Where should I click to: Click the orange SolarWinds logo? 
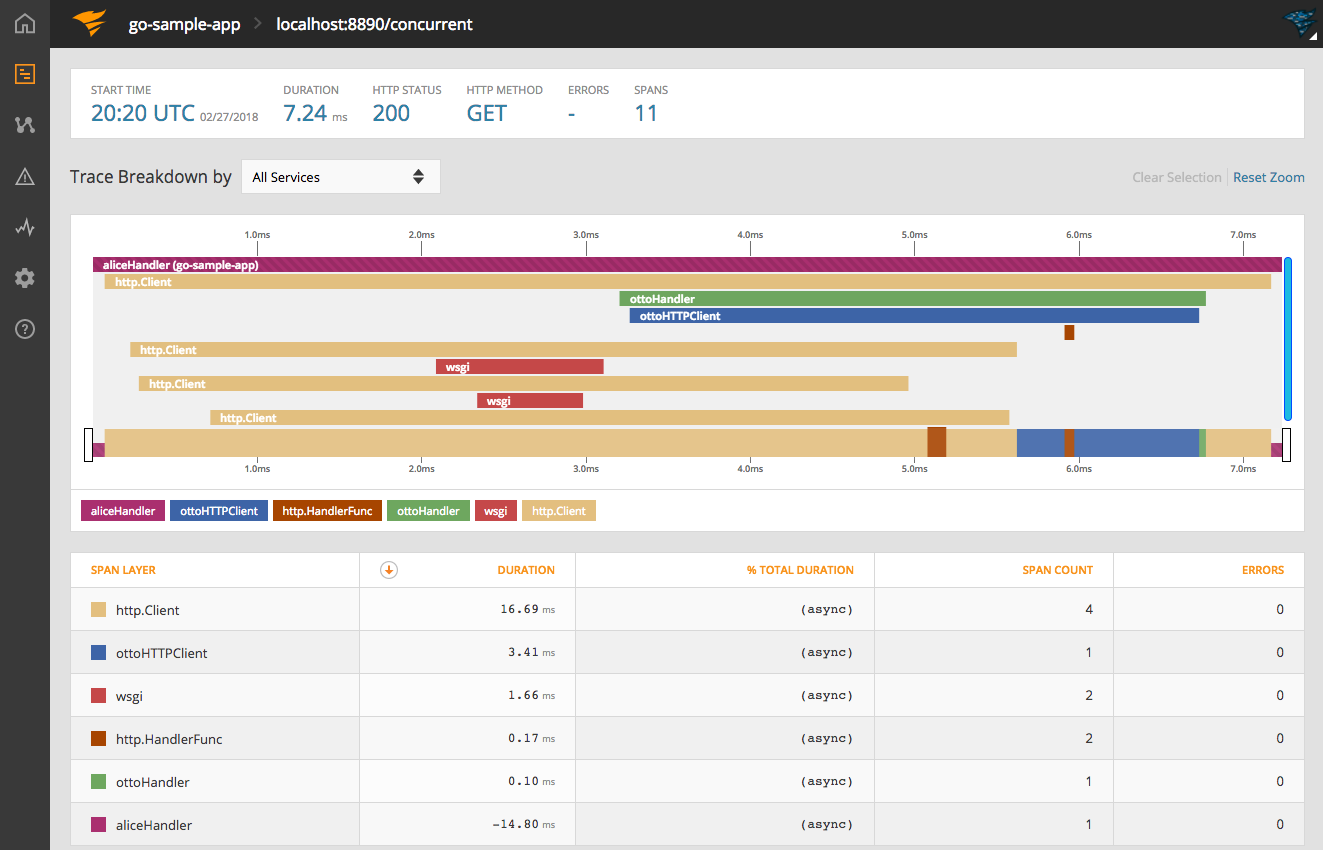pos(89,23)
